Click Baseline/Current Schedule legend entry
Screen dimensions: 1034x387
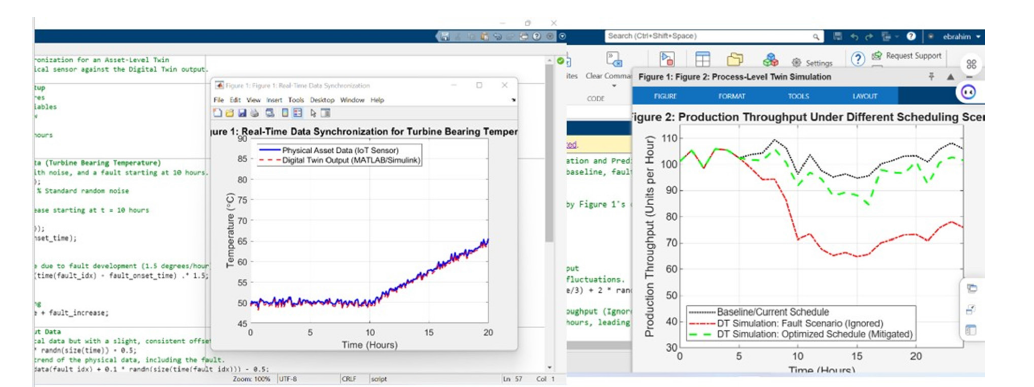point(759,311)
